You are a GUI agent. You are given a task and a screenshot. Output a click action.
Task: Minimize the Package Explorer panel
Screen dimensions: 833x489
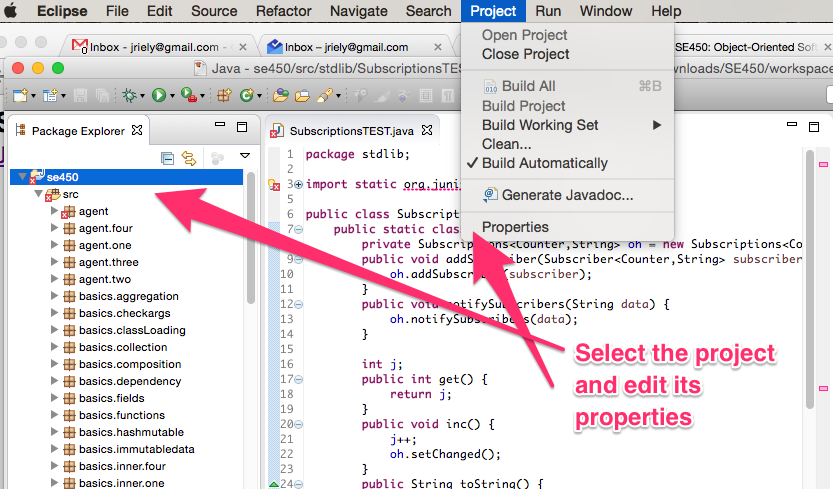219,128
